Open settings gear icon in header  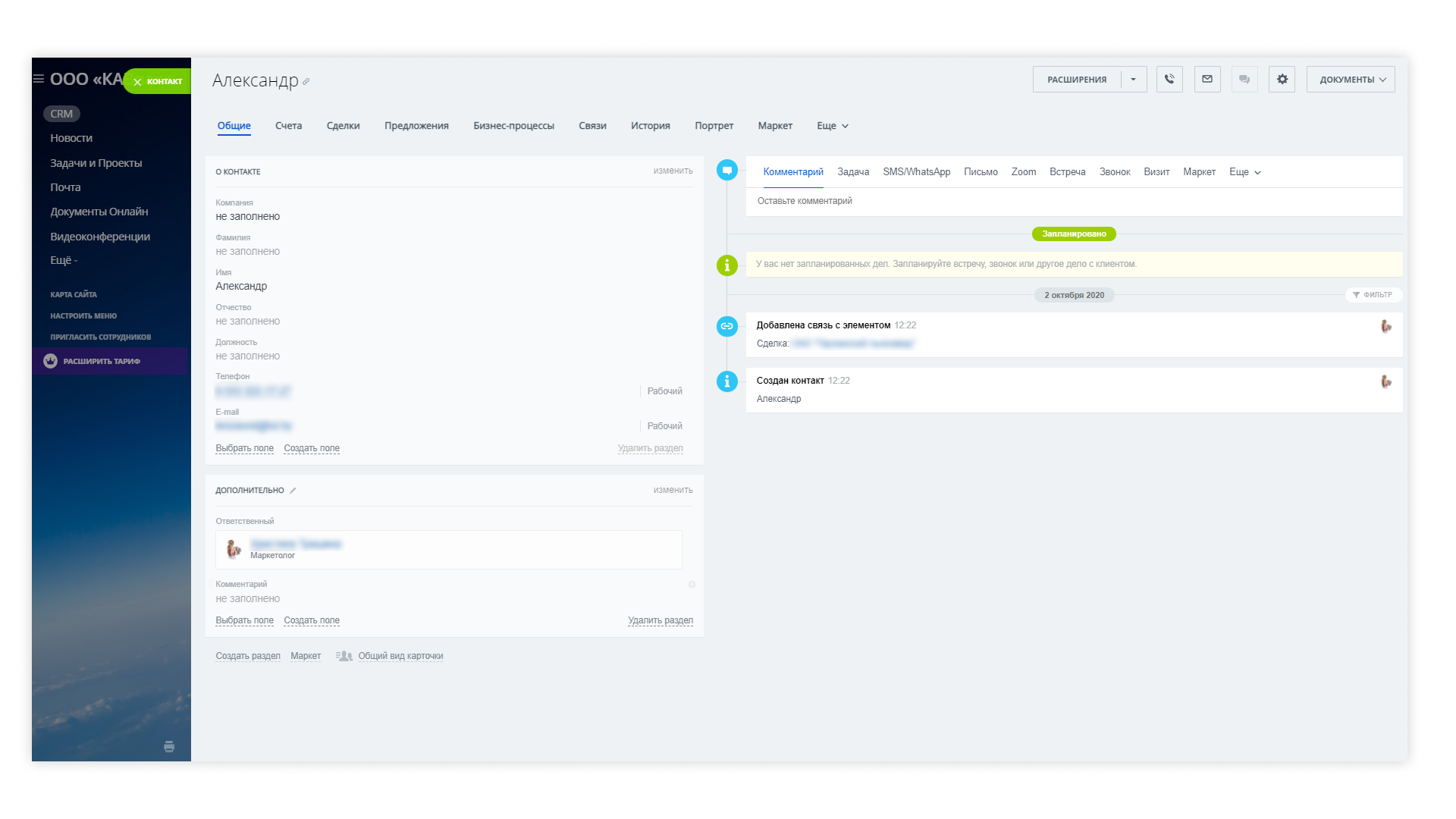[x=1282, y=79]
